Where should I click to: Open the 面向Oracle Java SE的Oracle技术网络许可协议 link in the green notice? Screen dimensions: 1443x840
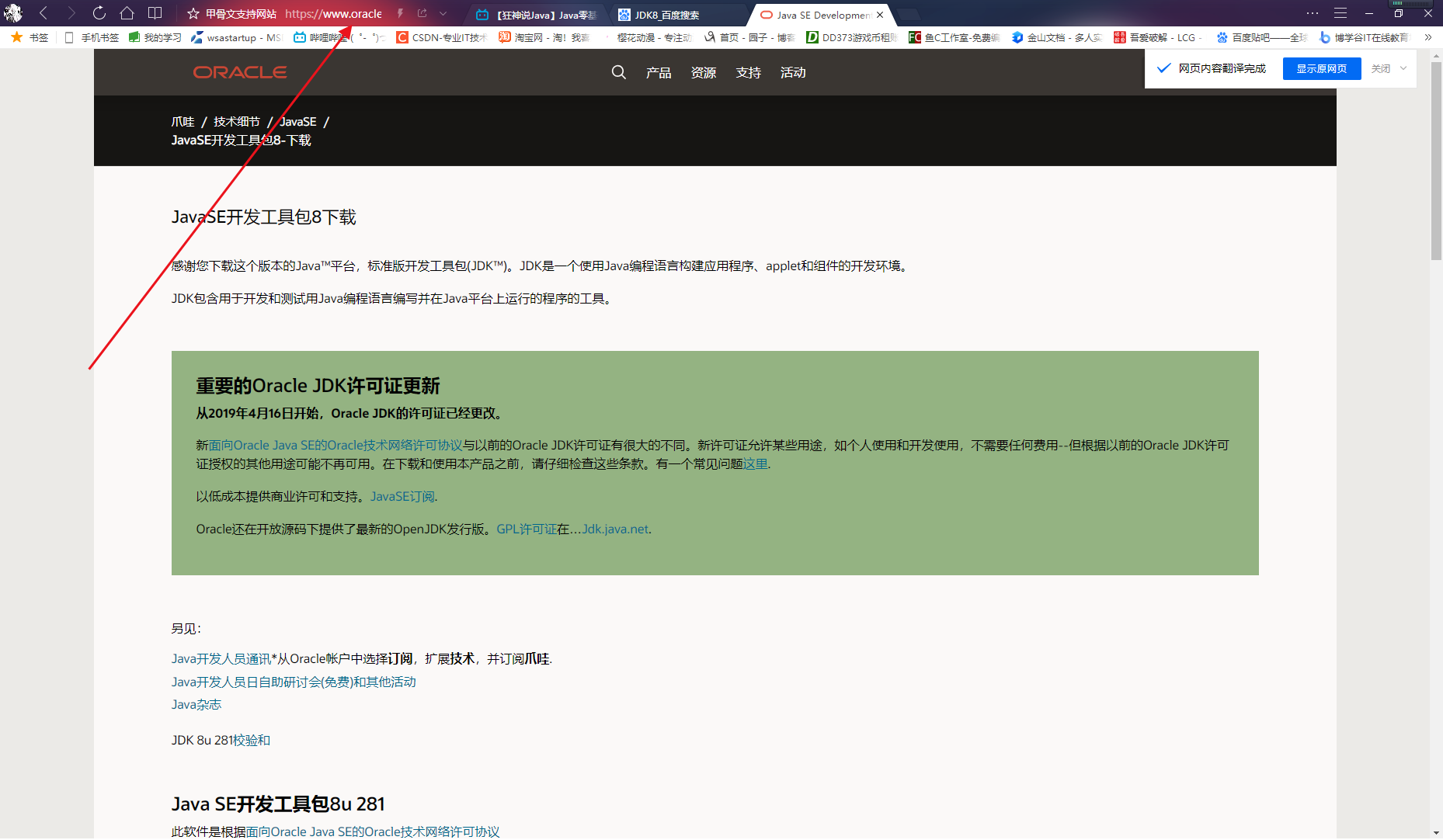coord(336,445)
